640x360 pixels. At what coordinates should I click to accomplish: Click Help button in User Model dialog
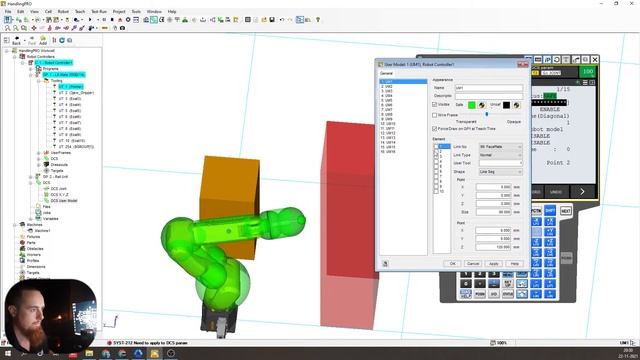(x=514, y=264)
